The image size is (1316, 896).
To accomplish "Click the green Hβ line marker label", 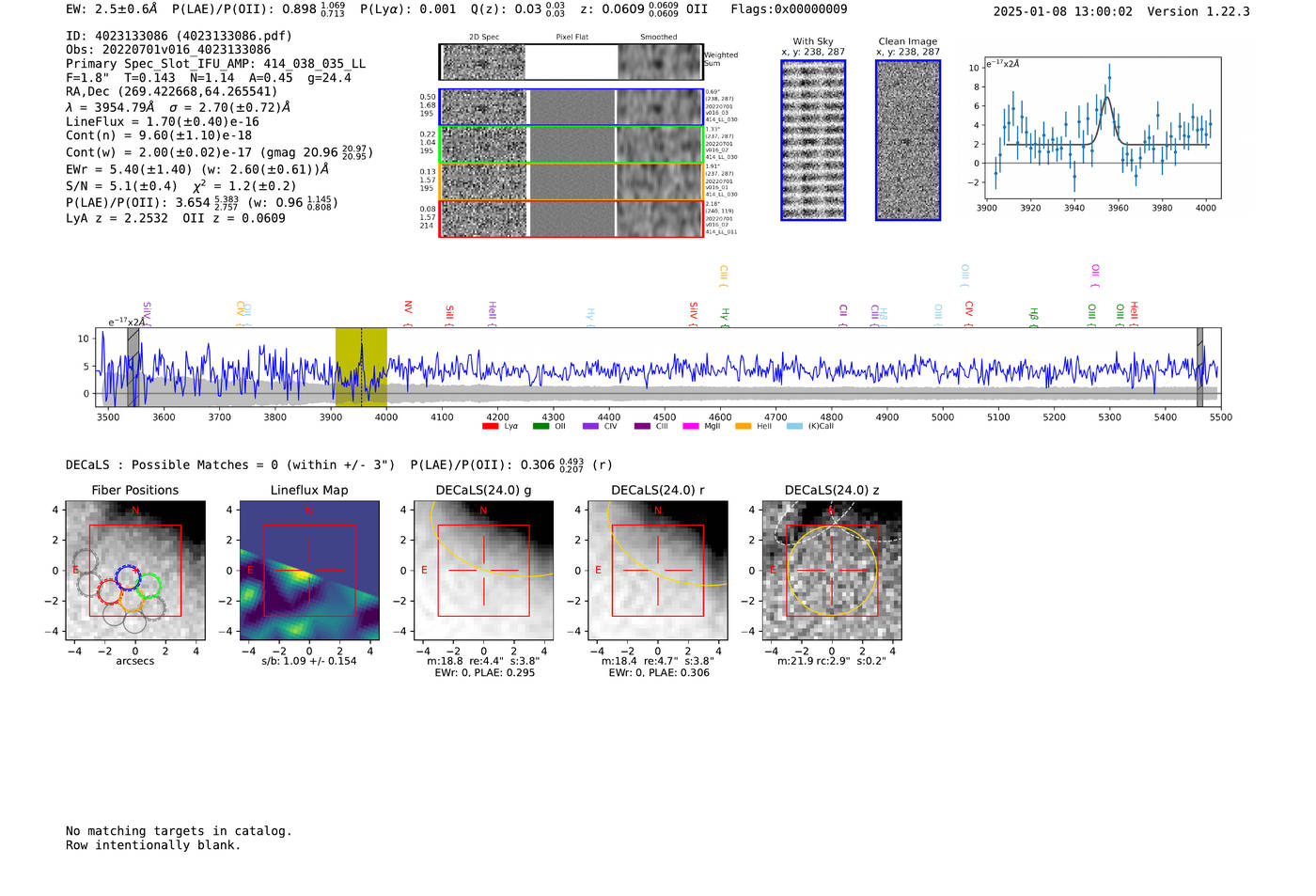I will point(1034,314).
